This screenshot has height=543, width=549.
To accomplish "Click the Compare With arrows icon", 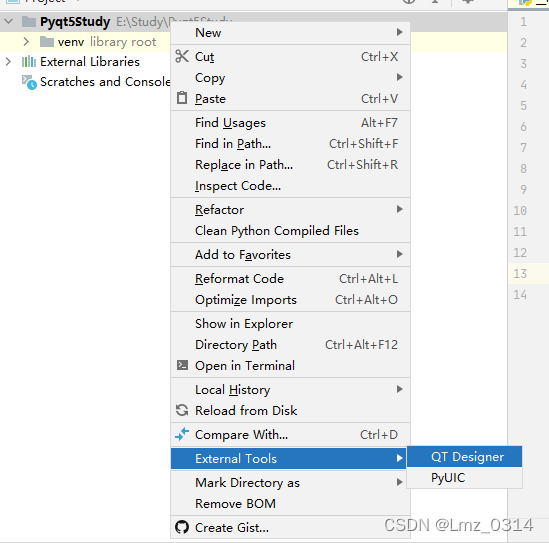I will [182, 434].
